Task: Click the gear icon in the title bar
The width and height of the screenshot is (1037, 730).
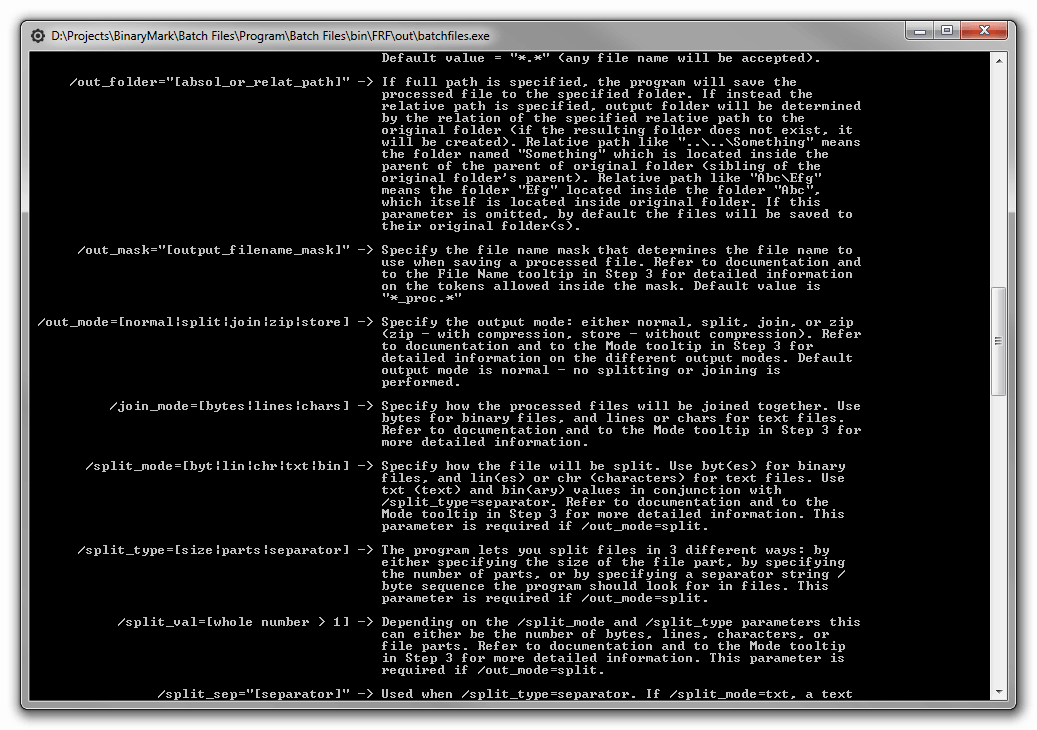Action: point(38,36)
